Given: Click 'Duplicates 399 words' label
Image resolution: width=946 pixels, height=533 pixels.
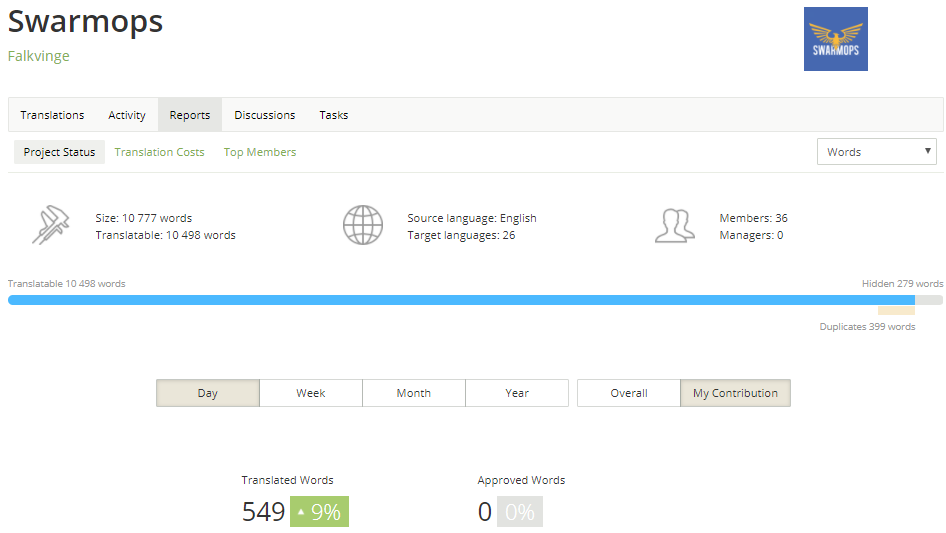Looking at the screenshot, I should 867,327.
